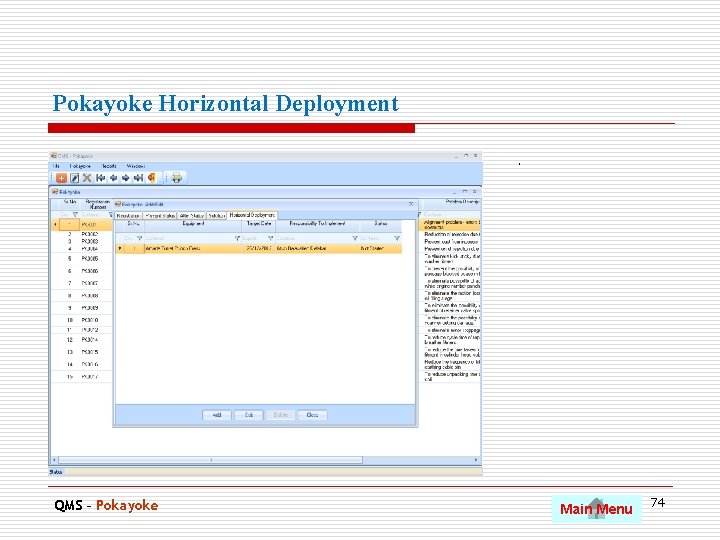Image resolution: width=720 pixels, height=540 pixels.
Task: Go to previous record arrow icon
Action: coord(113,178)
